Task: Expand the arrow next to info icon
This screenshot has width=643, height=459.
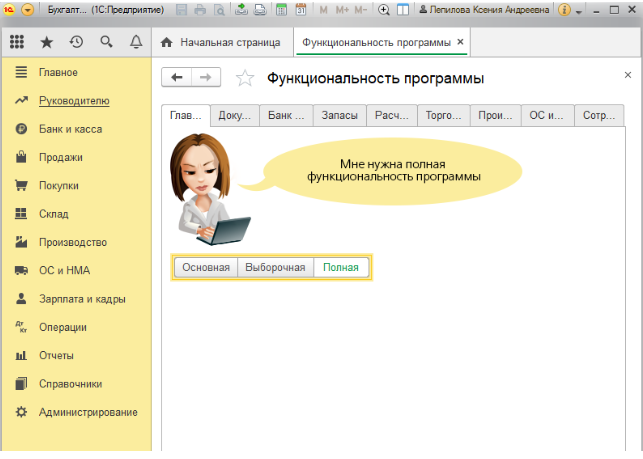Action: pyautogui.click(x=579, y=12)
